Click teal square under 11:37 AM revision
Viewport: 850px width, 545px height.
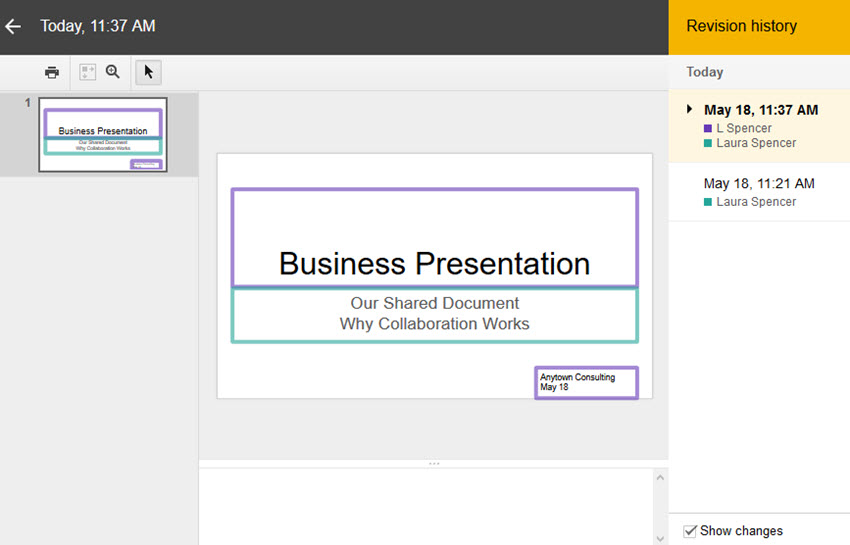coord(707,143)
